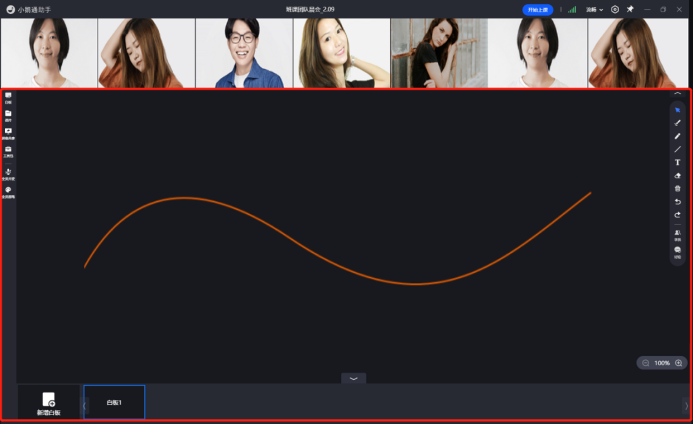The image size is (693, 425).
Task: Select the text T tool
Action: [678, 162]
